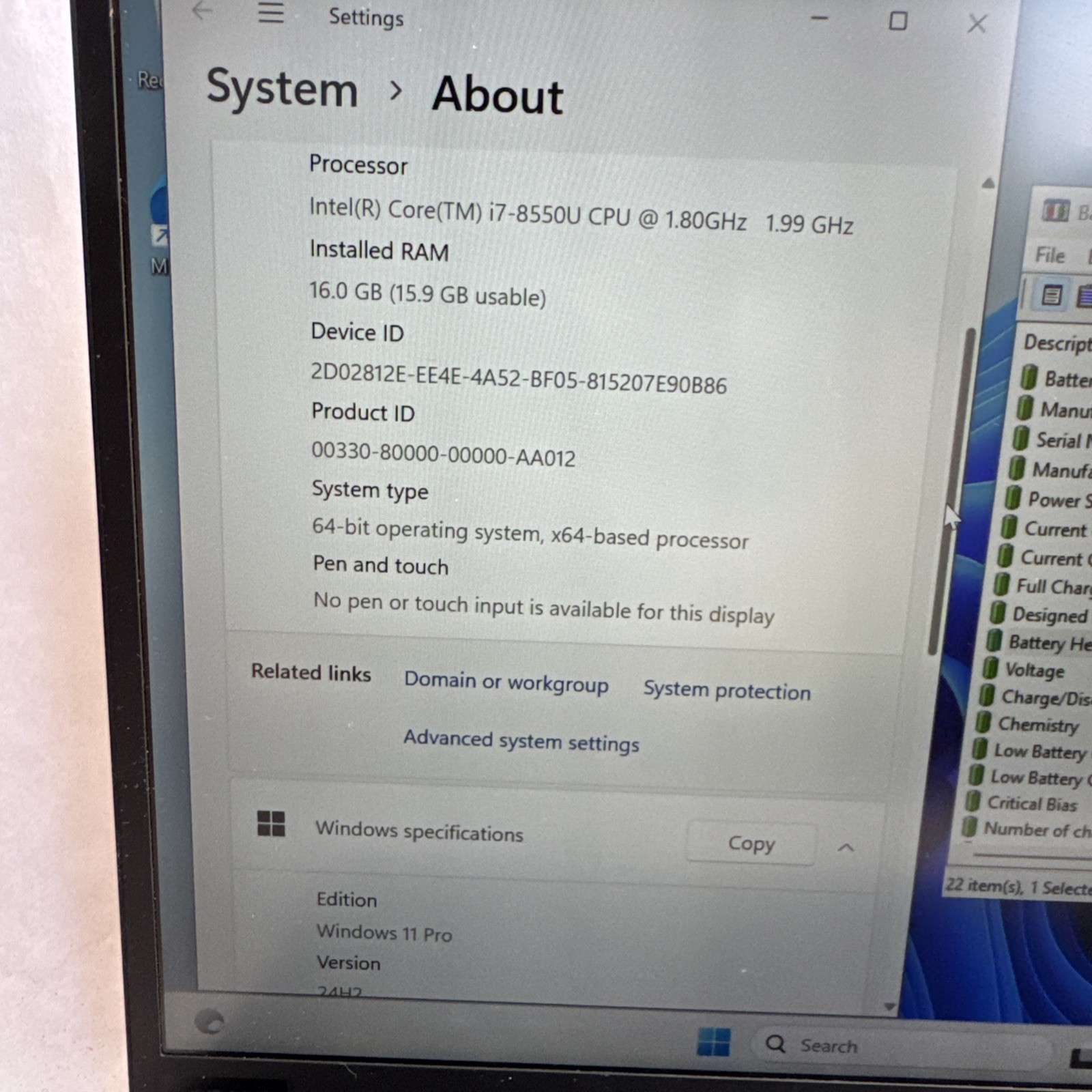Copy the Windows specifications
This screenshot has height=1092, width=1092.
751,844
